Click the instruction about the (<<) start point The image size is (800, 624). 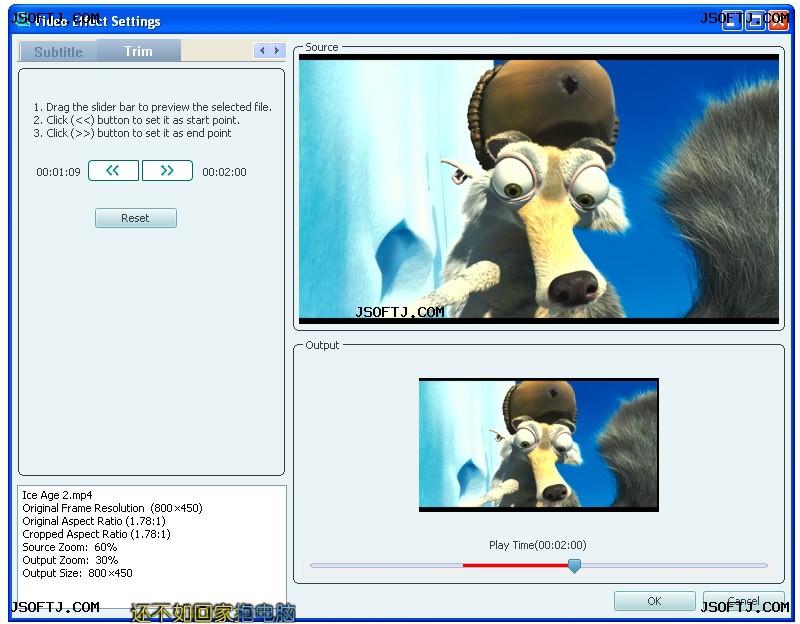point(136,120)
